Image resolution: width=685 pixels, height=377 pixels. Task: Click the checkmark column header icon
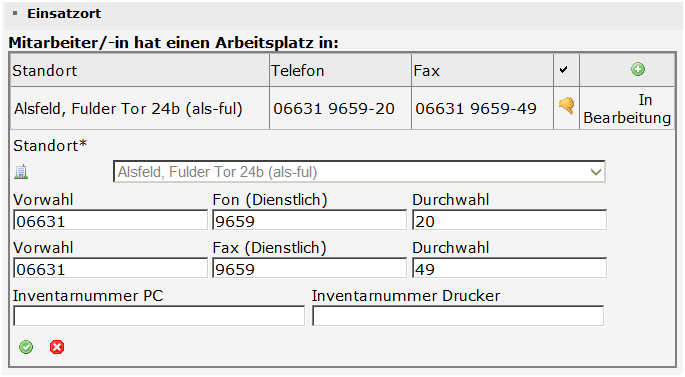[x=564, y=69]
